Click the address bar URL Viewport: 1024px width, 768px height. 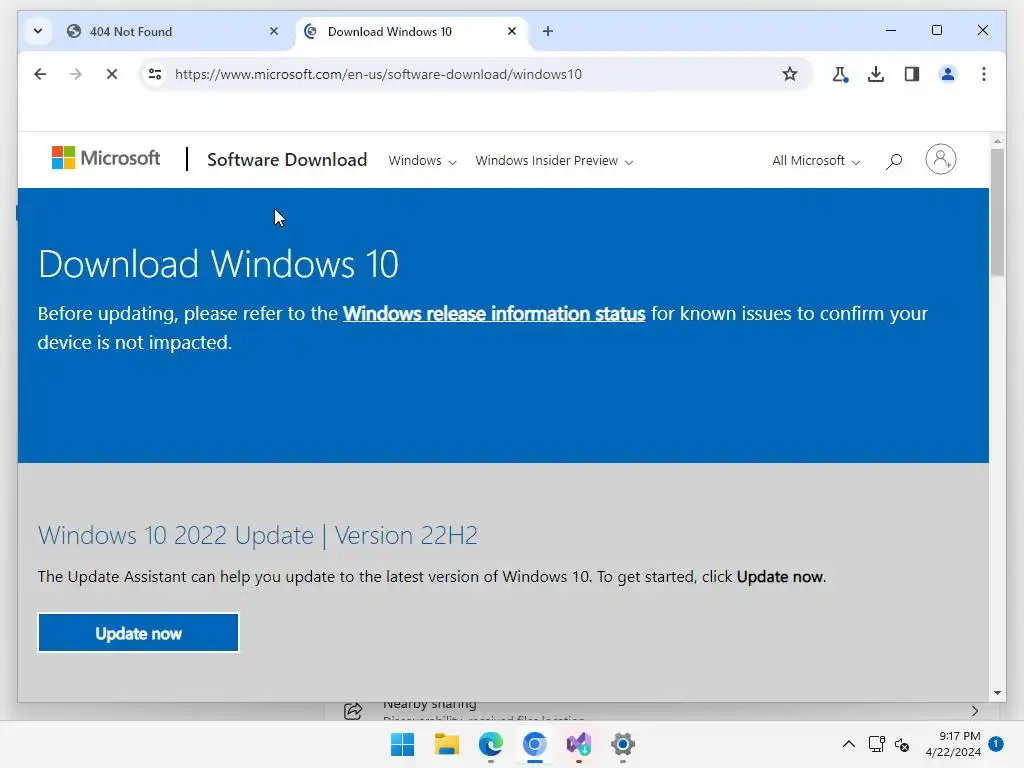click(x=378, y=74)
